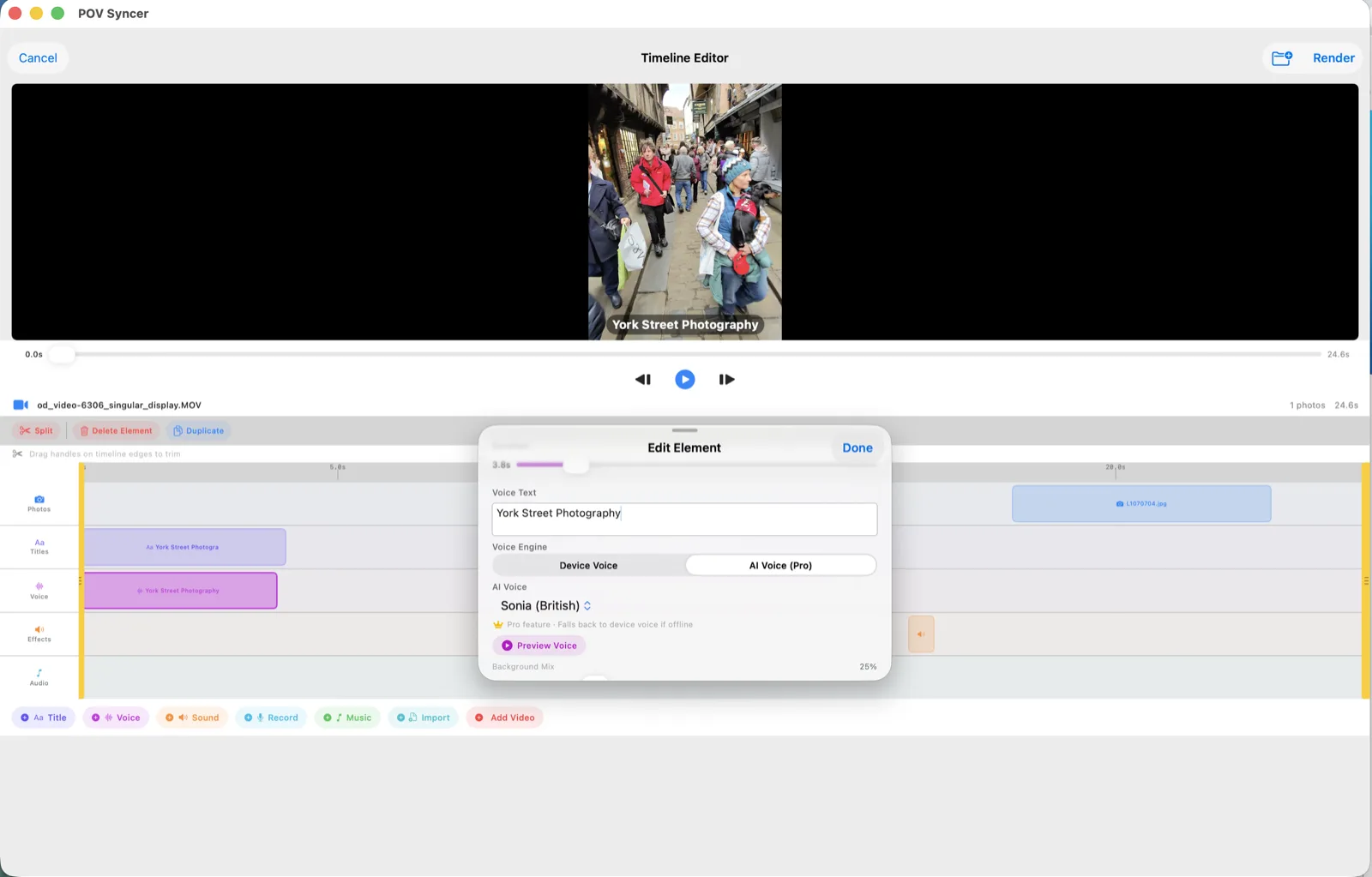Image resolution: width=1372 pixels, height=877 pixels.
Task: Click the left yellow trim handle
Action: [81, 581]
